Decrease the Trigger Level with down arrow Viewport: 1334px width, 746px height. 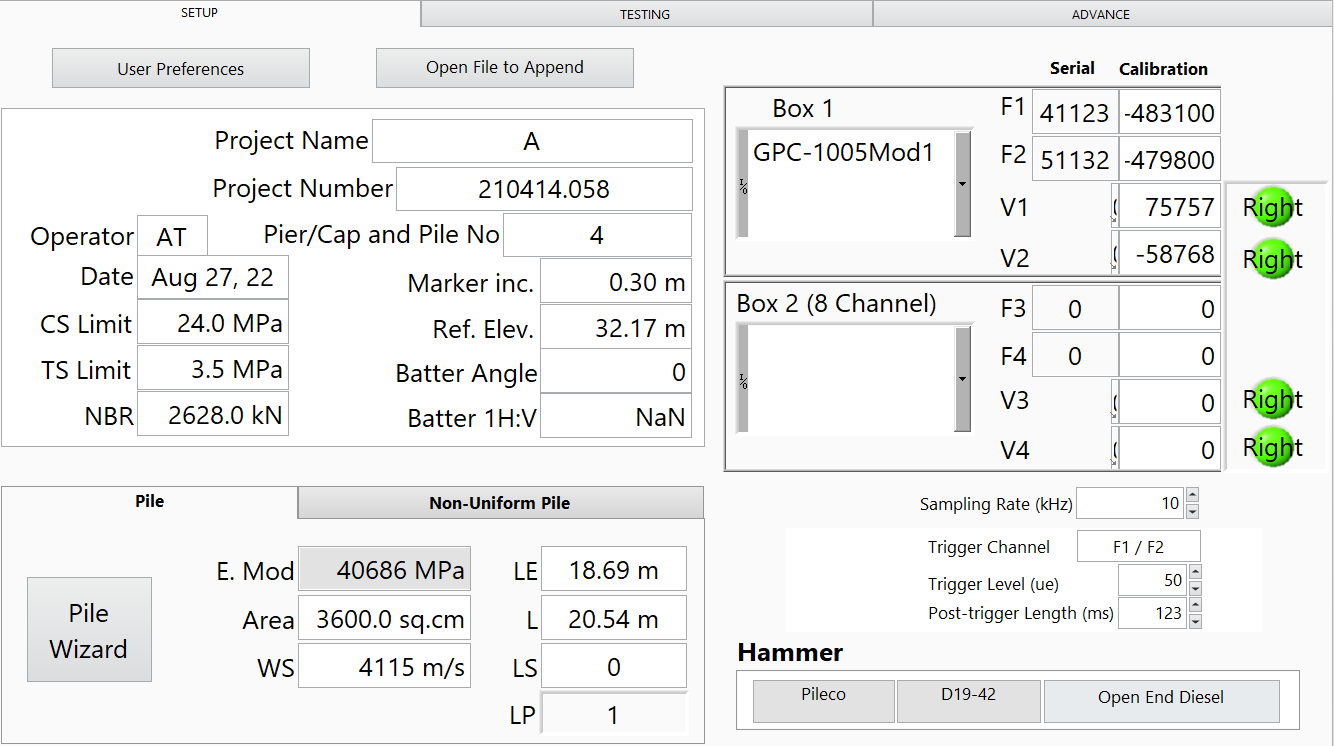(x=1195, y=588)
